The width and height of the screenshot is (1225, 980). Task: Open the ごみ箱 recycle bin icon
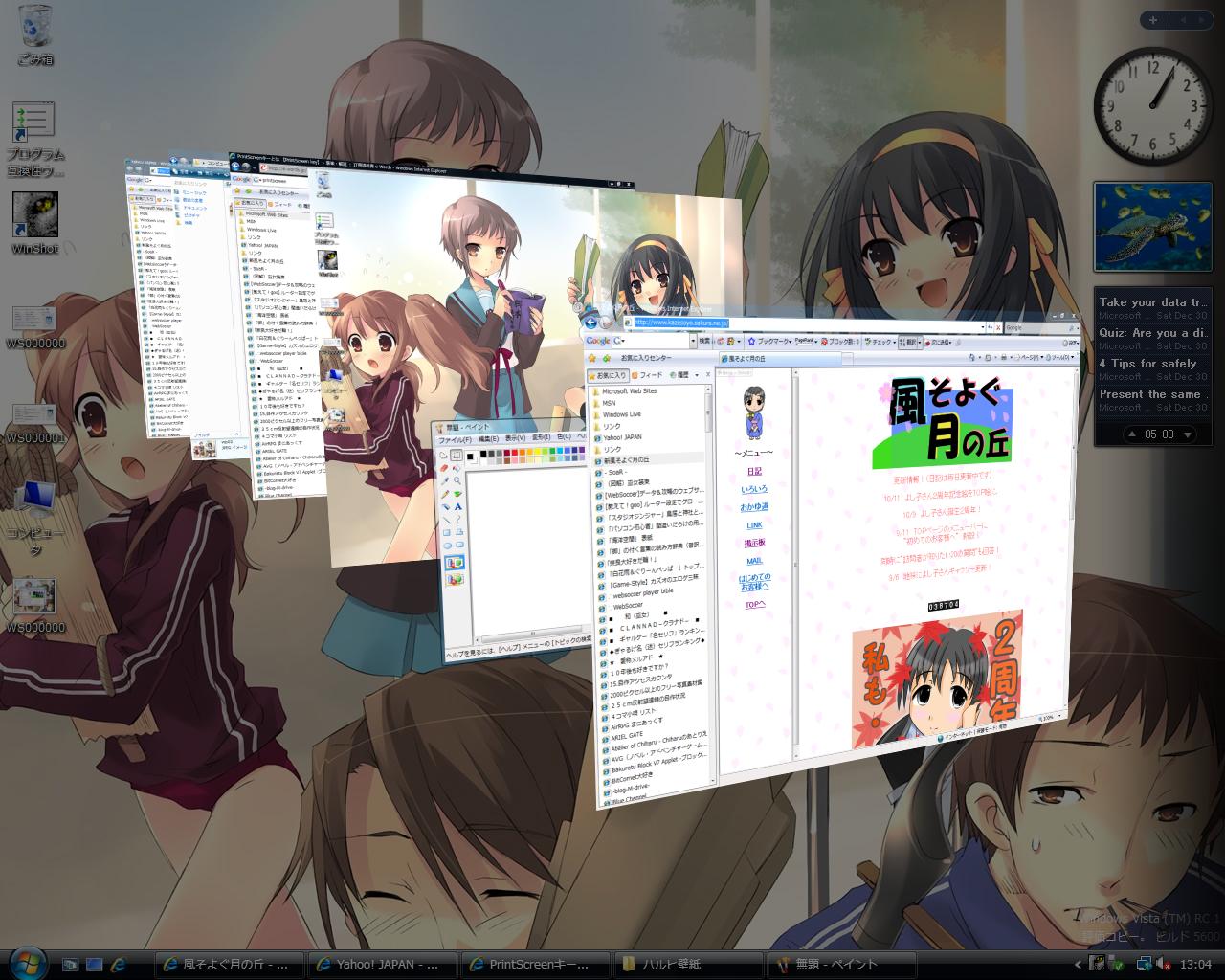click(x=35, y=34)
